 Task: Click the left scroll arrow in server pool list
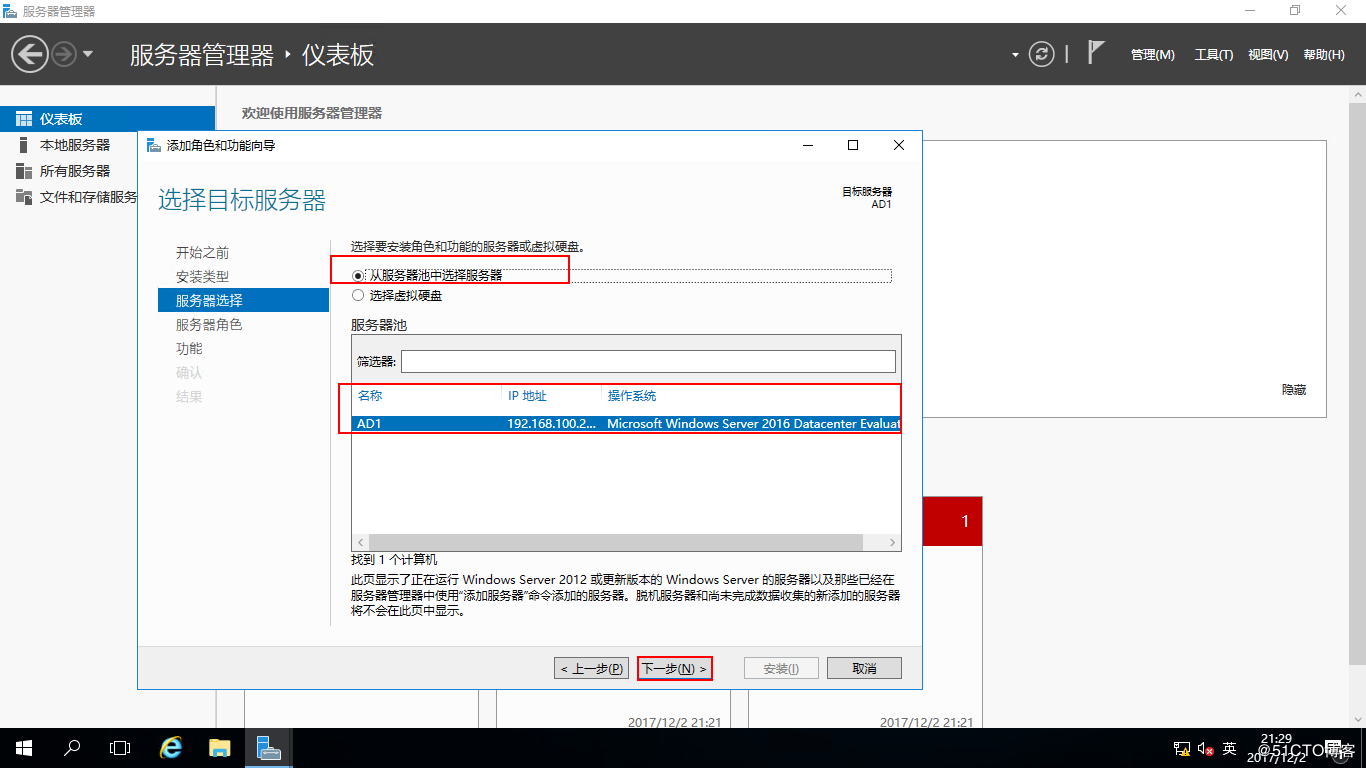[359, 542]
